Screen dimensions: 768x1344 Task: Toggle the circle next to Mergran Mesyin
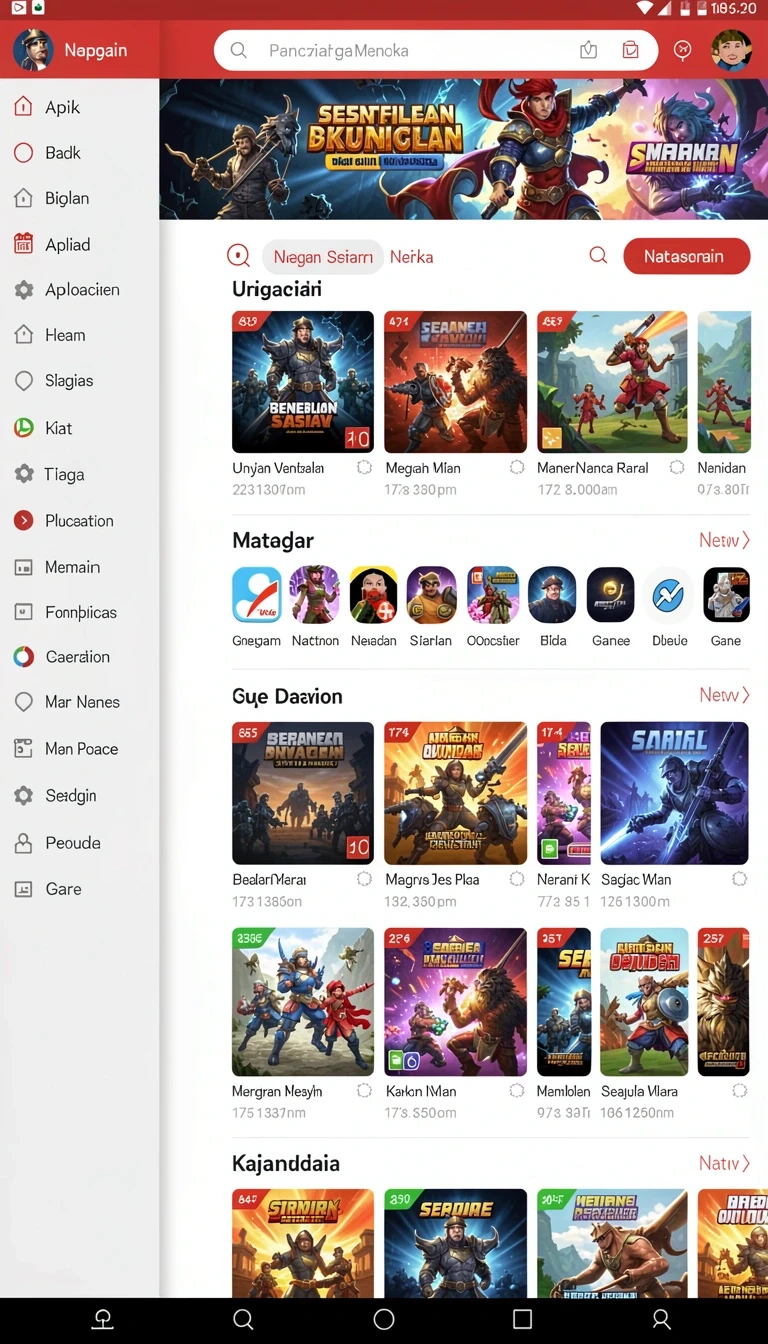click(364, 1091)
